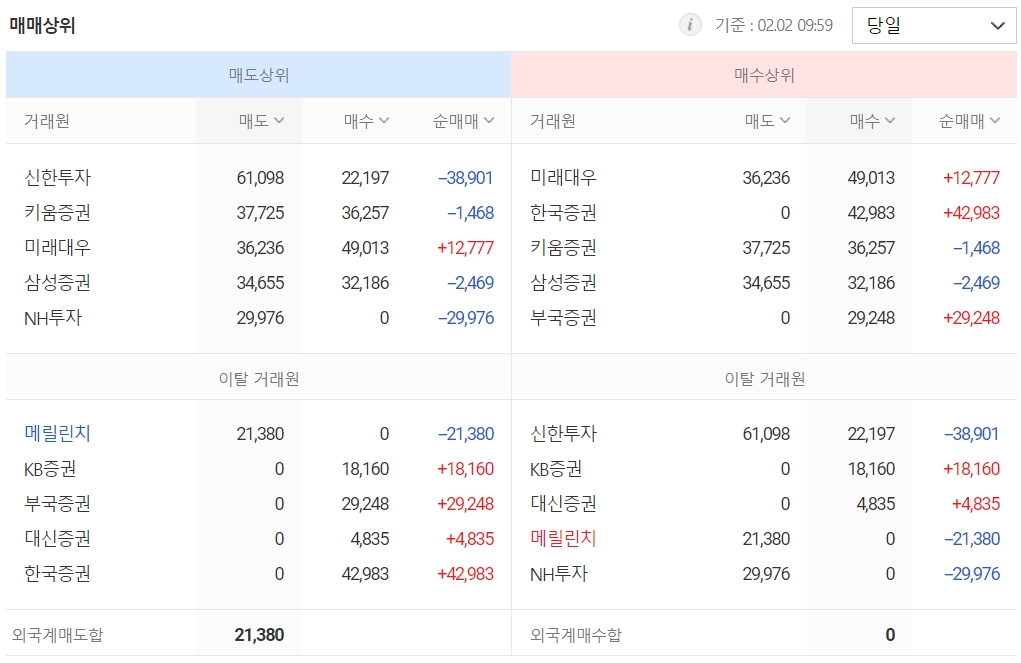Select KB증권 in 매수상위 이탈 거래원
Viewport: 1021px width, 663px height.
coord(556,468)
